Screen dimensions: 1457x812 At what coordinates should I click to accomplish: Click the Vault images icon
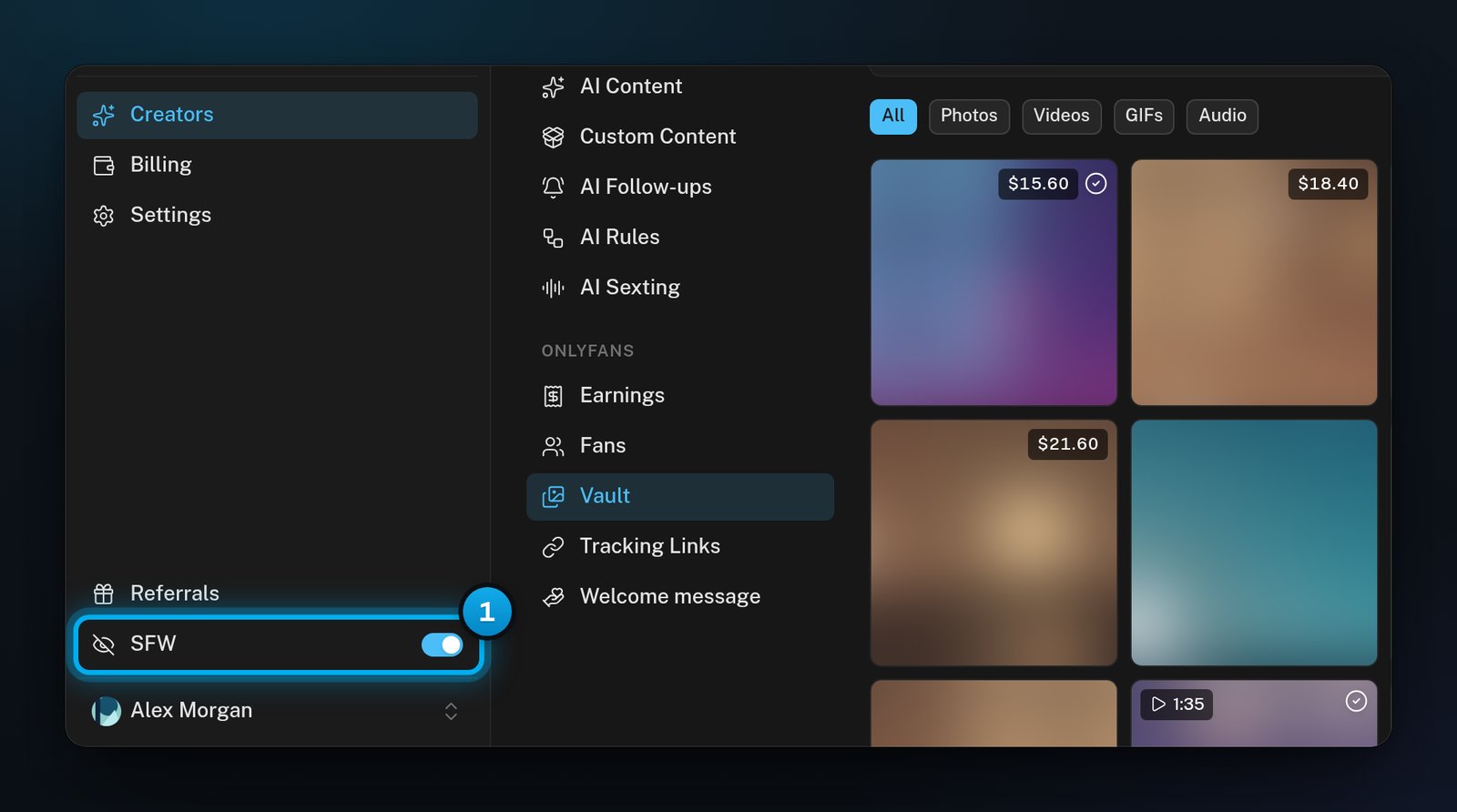coord(553,496)
